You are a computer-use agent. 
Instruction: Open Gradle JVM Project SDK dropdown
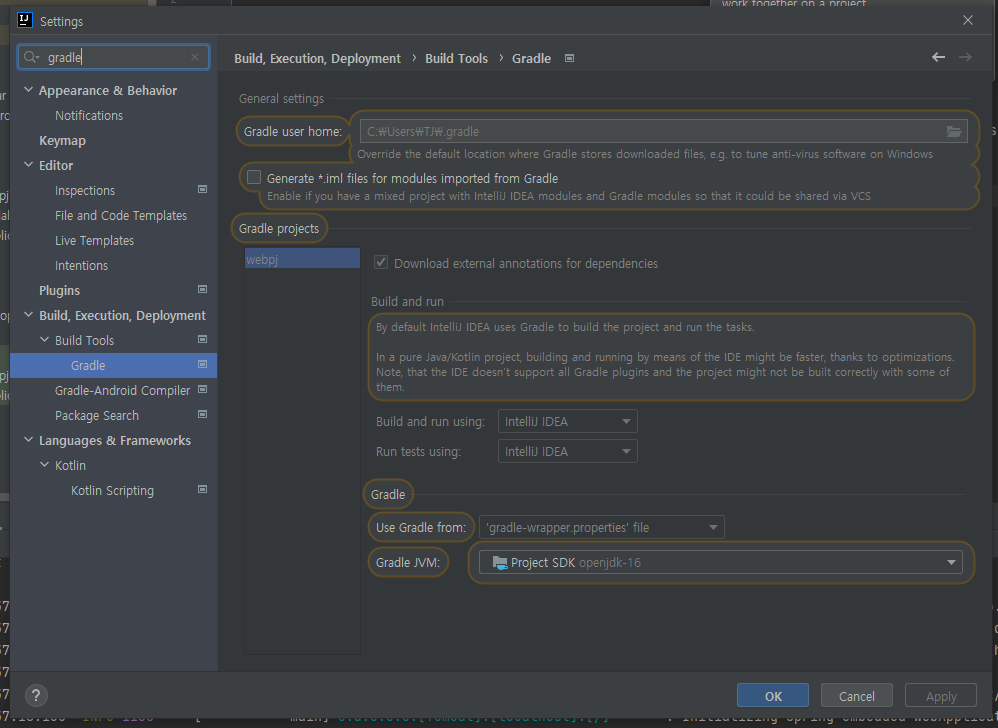click(x=720, y=563)
